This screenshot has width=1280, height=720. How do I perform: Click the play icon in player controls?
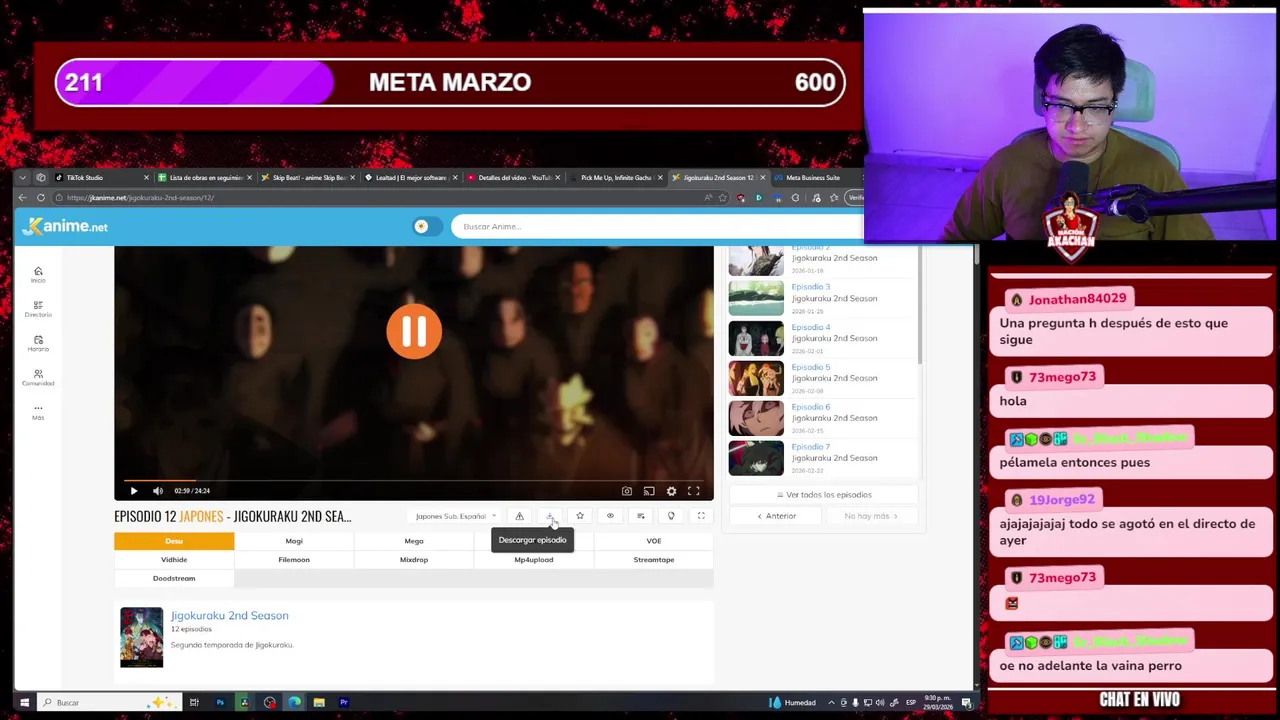[133, 491]
